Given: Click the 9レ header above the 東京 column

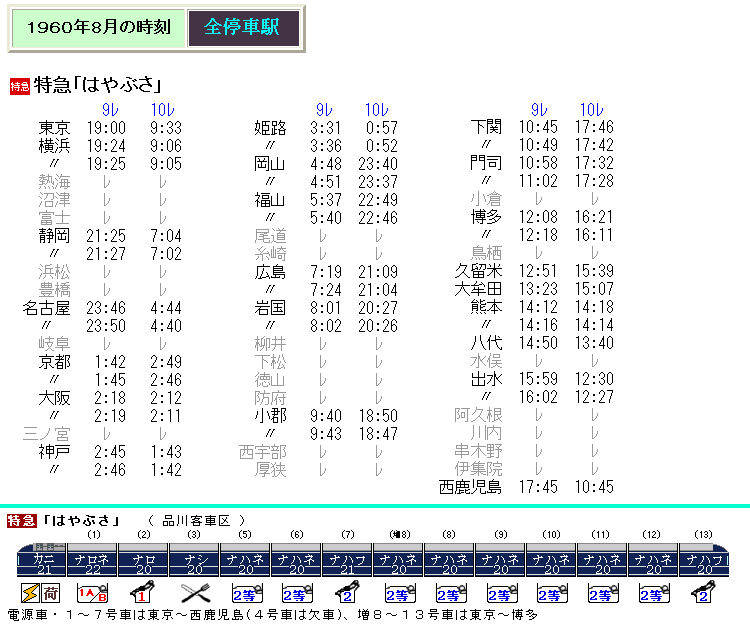Looking at the screenshot, I should [x=110, y=110].
